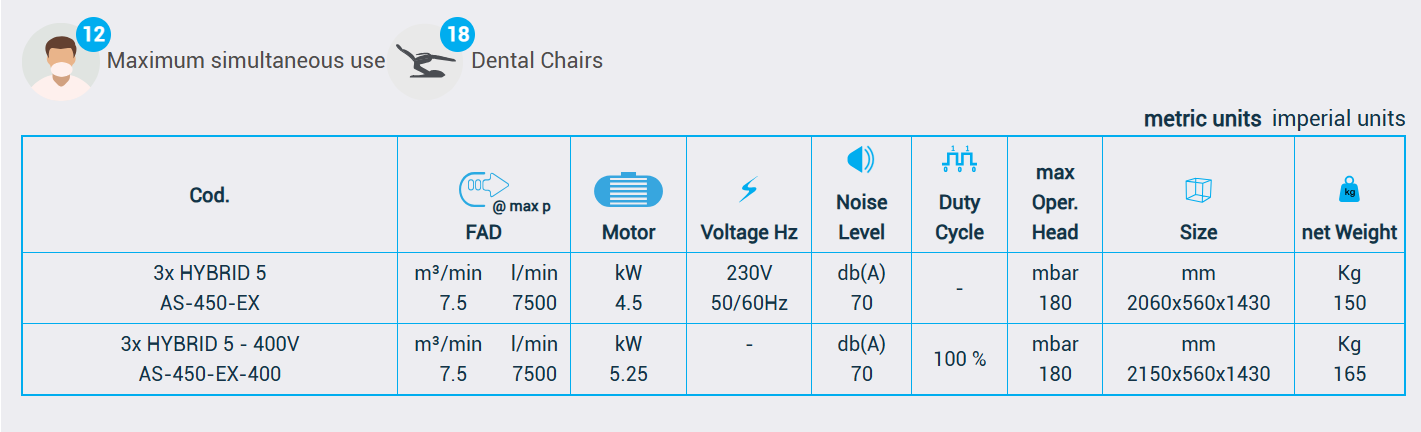Click the noise level speaker icon
This screenshot has width=1421, height=432.
pyautogui.click(x=860, y=159)
